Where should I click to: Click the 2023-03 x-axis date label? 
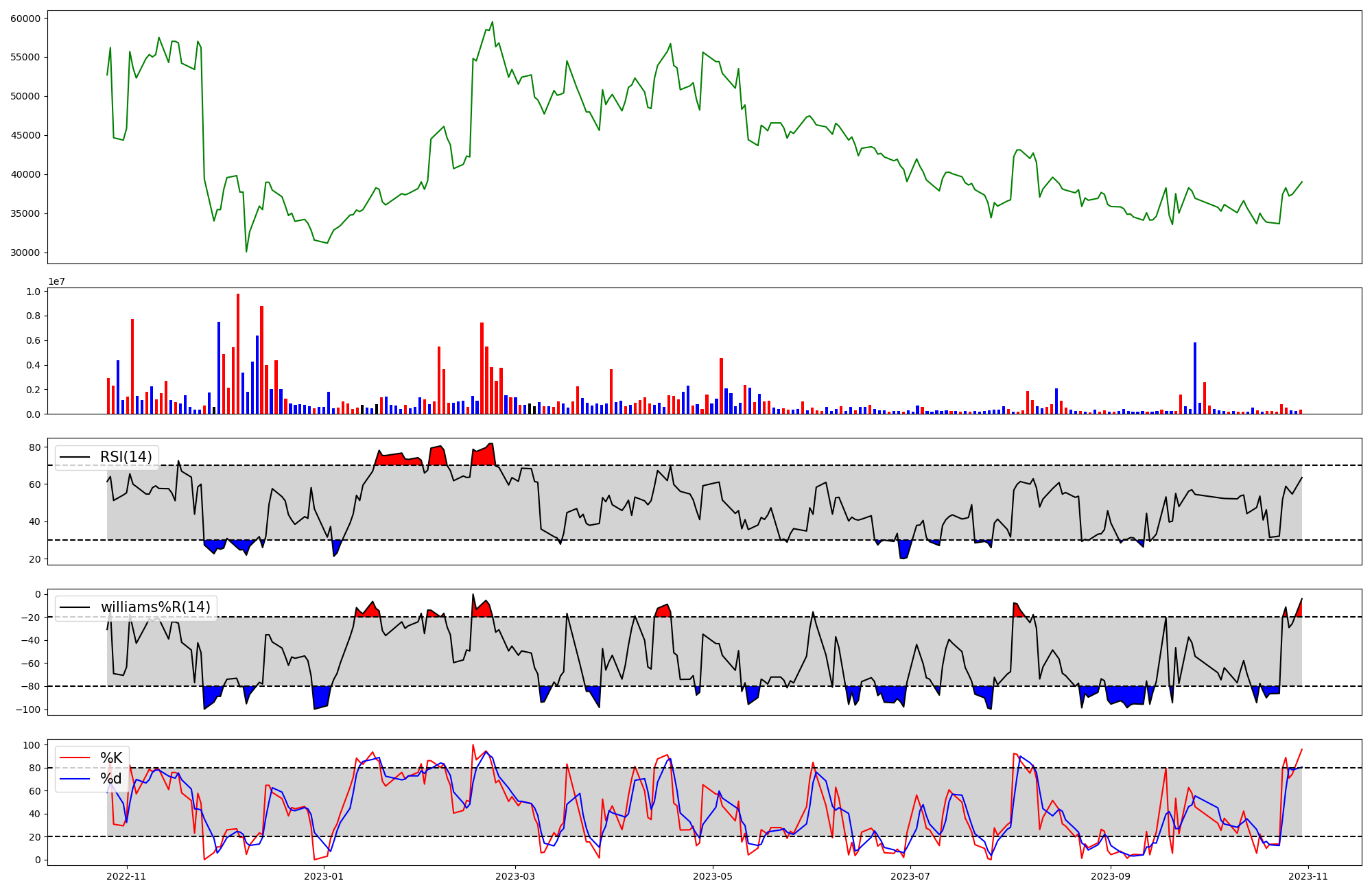[514, 876]
